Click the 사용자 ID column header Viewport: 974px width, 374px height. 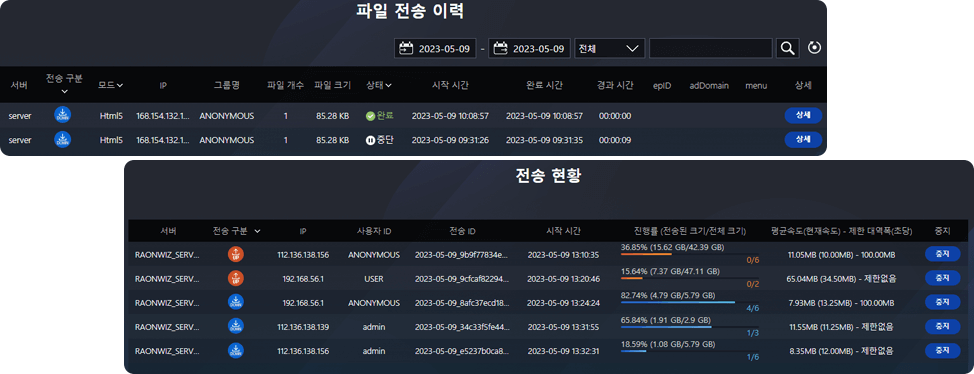click(x=373, y=231)
